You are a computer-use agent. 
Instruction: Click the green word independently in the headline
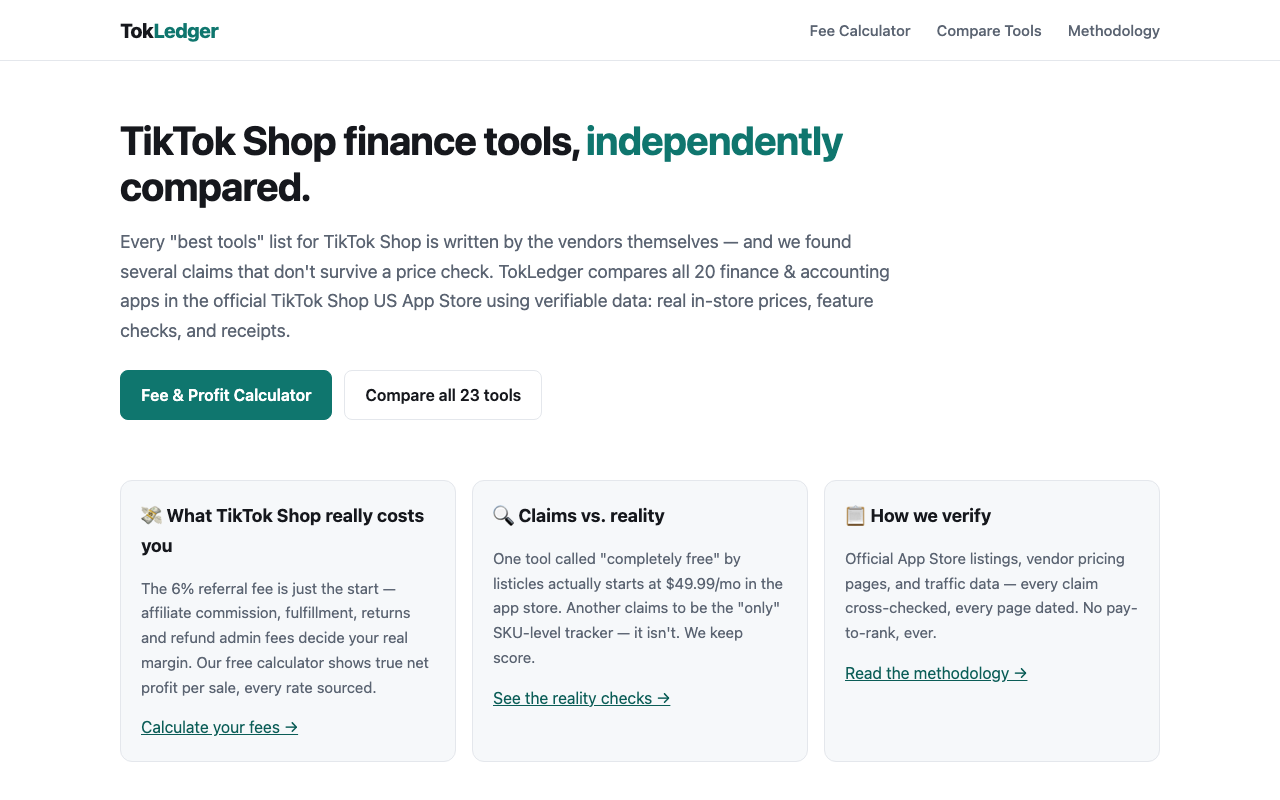point(714,141)
